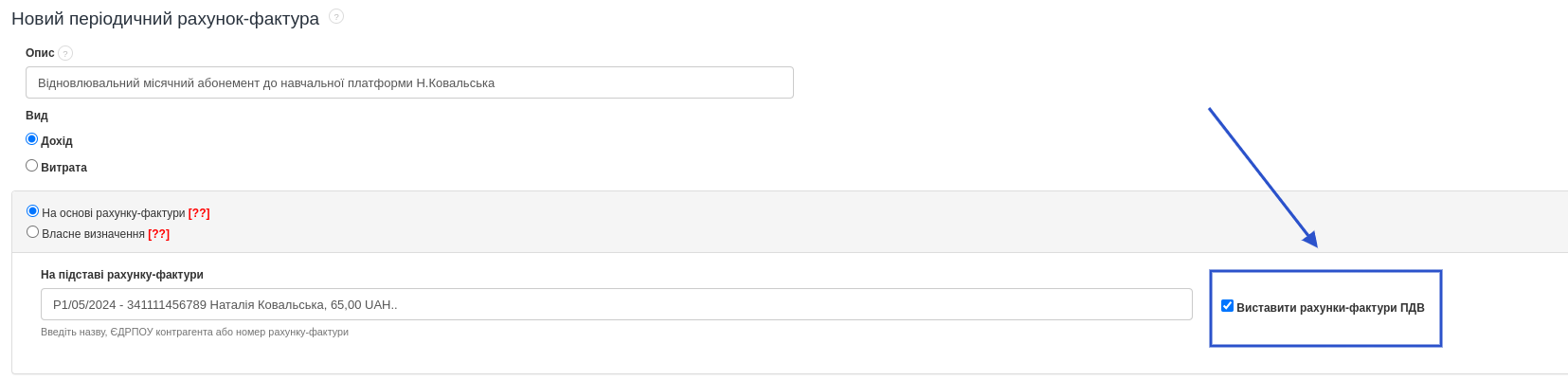Open the help tooltip next to Опис
The width and height of the screenshot is (1568, 380).
(x=65, y=53)
